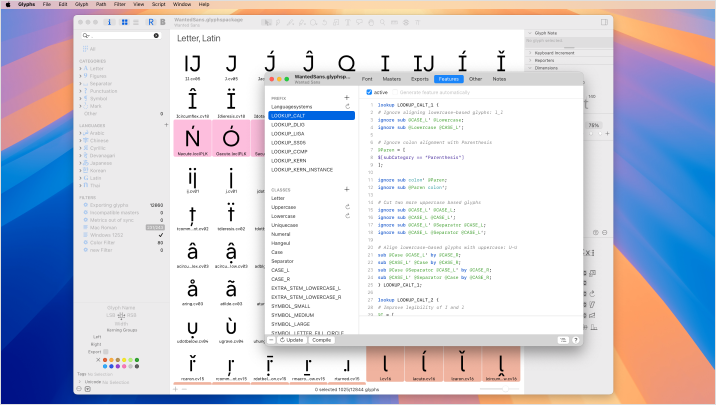716x405 pixels.
Task: Expand the Keyboard Increment panel
Action: pyautogui.click(x=530, y=53)
